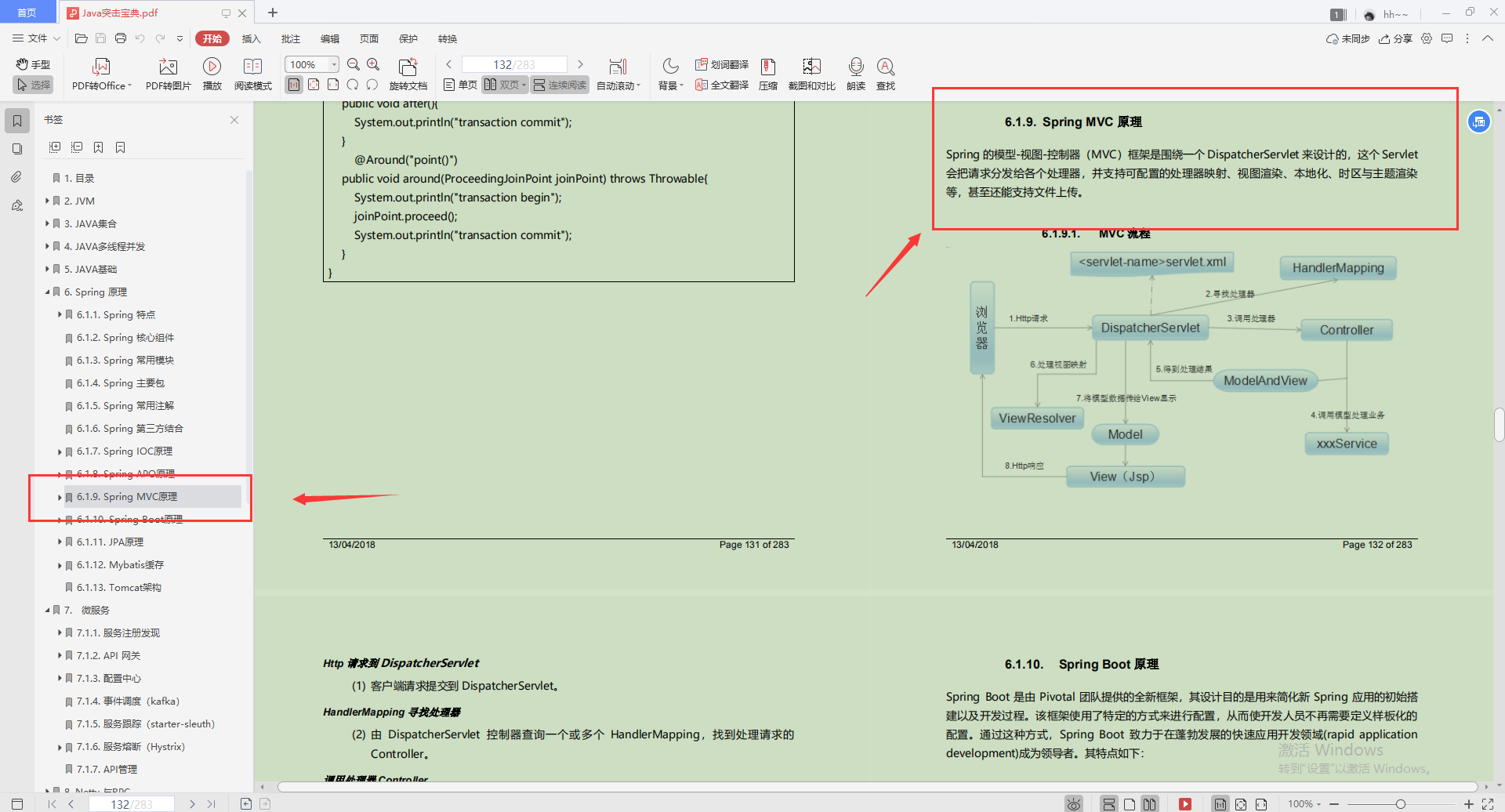Toggle eye protection mode in status bar

tap(1074, 804)
